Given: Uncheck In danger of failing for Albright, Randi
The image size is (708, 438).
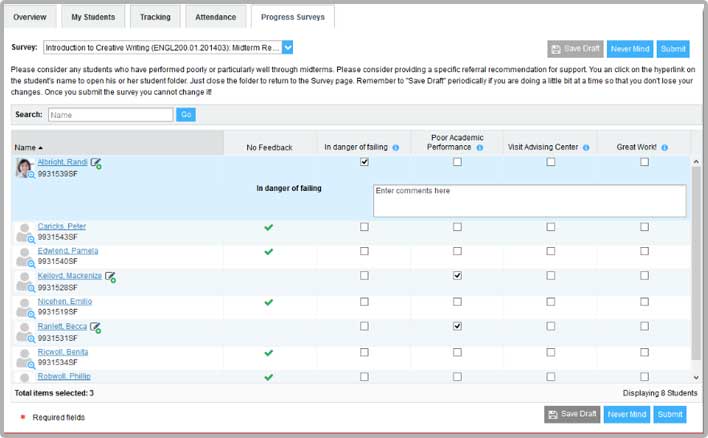Looking at the screenshot, I should 364,162.
